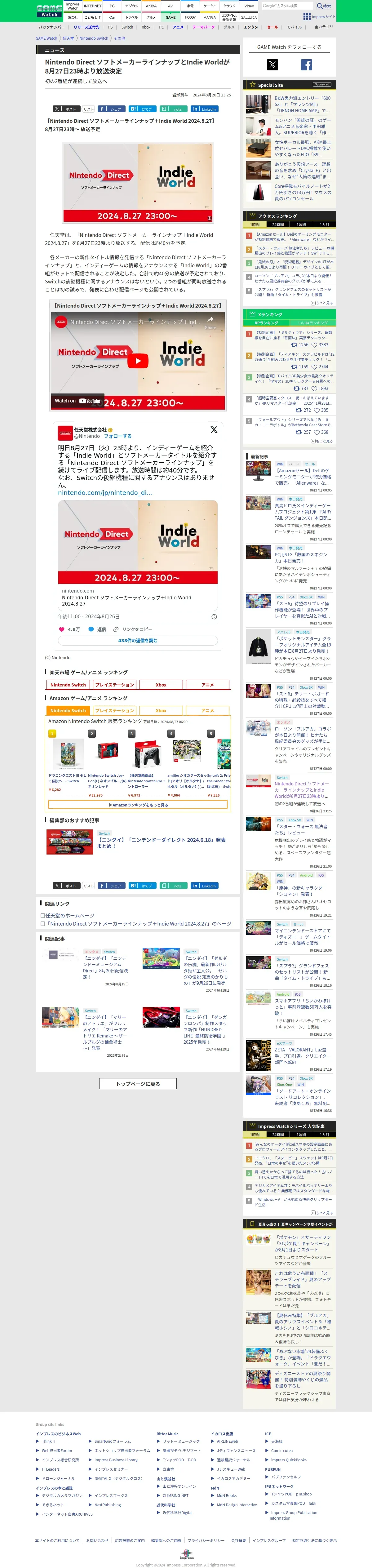372x1568 pixels.
Task: Click the magnify icon on article banner image
Action: (x=210, y=218)
